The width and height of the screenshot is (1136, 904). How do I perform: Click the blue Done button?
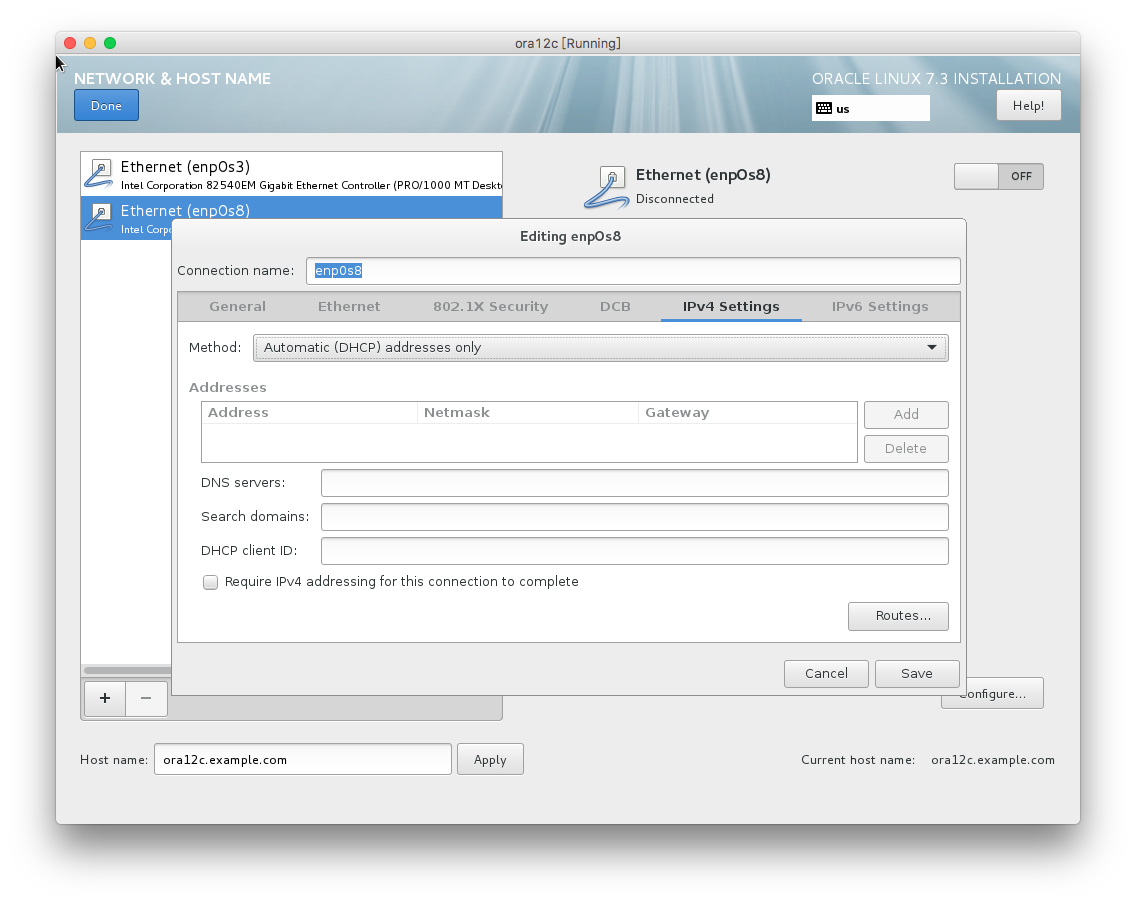pos(106,106)
